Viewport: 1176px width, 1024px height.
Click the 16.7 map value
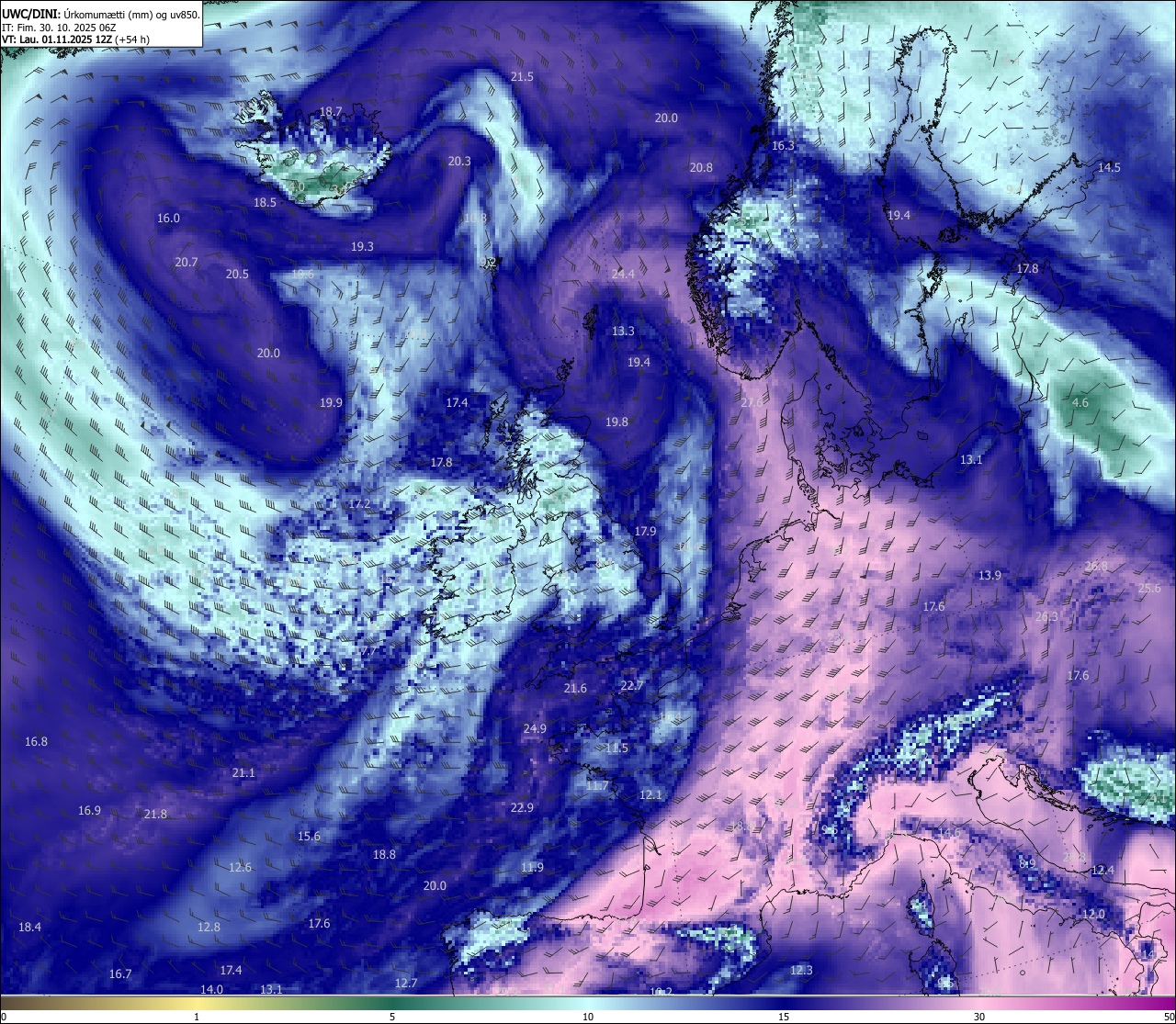click(x=120, y=974)
